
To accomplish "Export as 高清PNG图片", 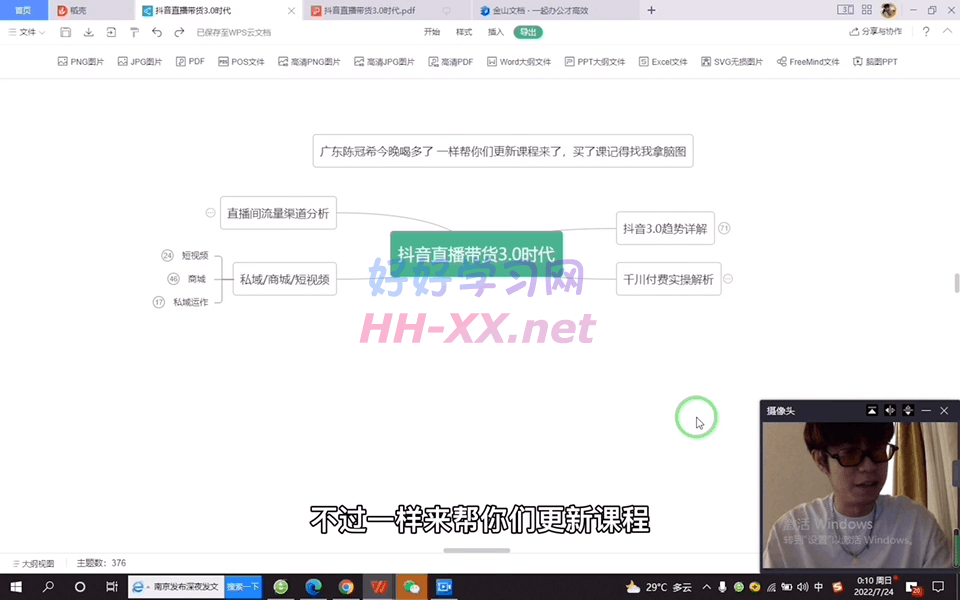I will [309, 62].
